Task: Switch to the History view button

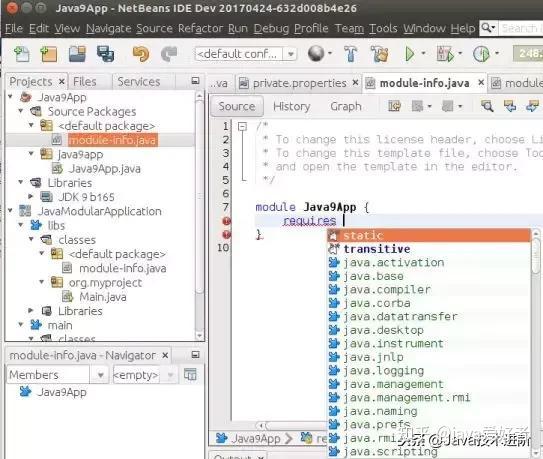Action: (292, 106)
